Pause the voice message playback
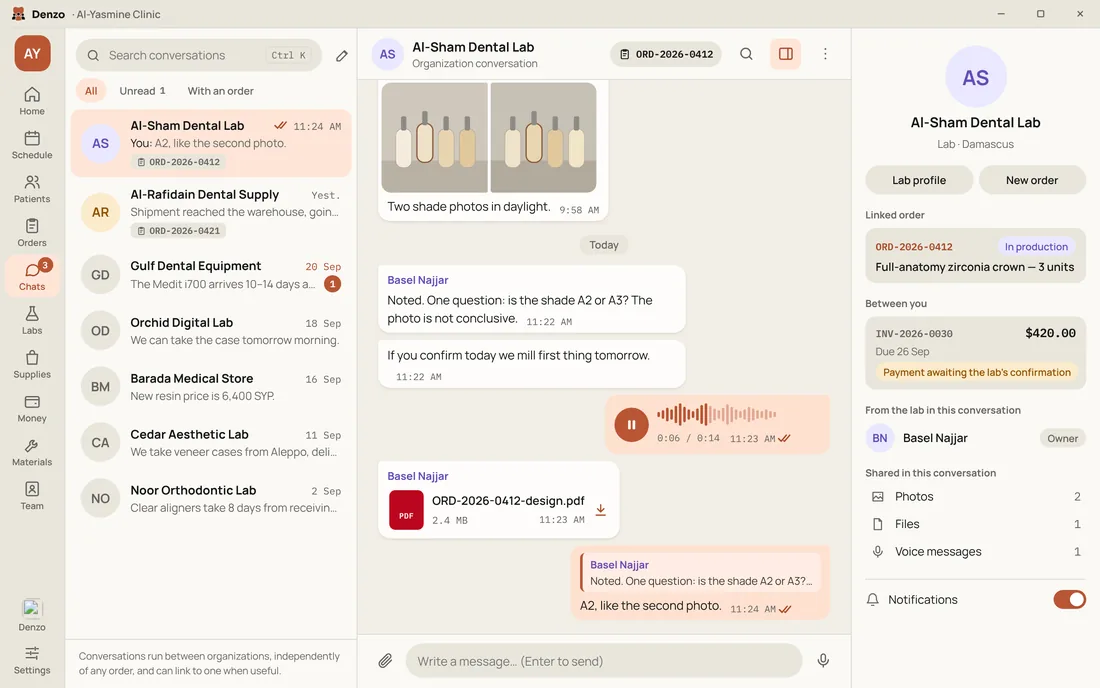The image size is (1100, 688). (x=631, y=424)
